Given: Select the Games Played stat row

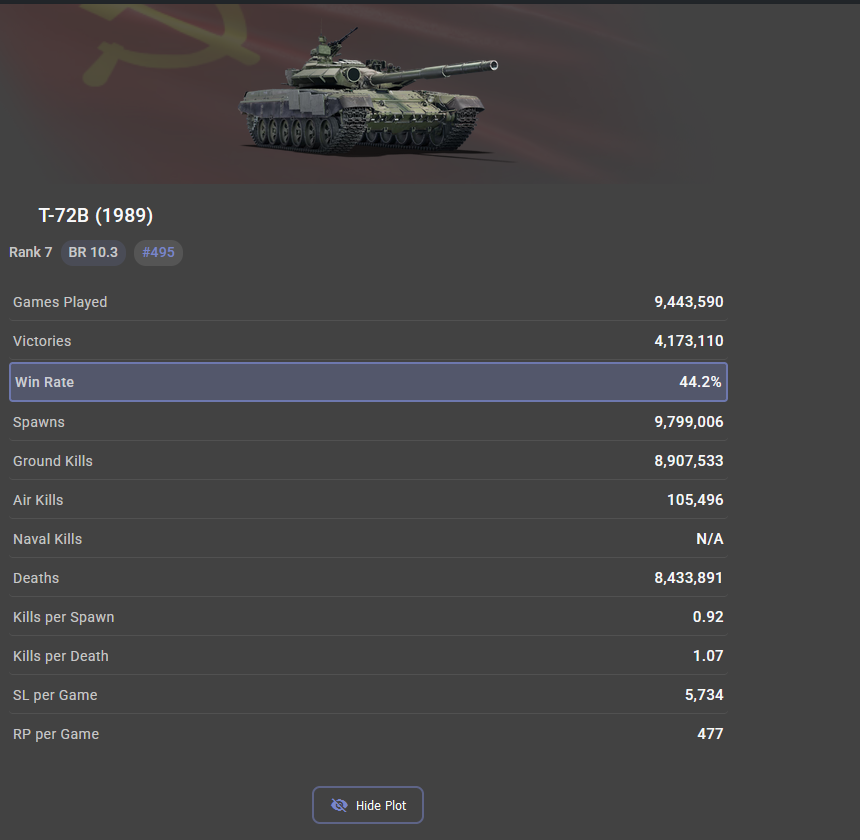Looking at the screenshot, I should (x=369, y=302).
